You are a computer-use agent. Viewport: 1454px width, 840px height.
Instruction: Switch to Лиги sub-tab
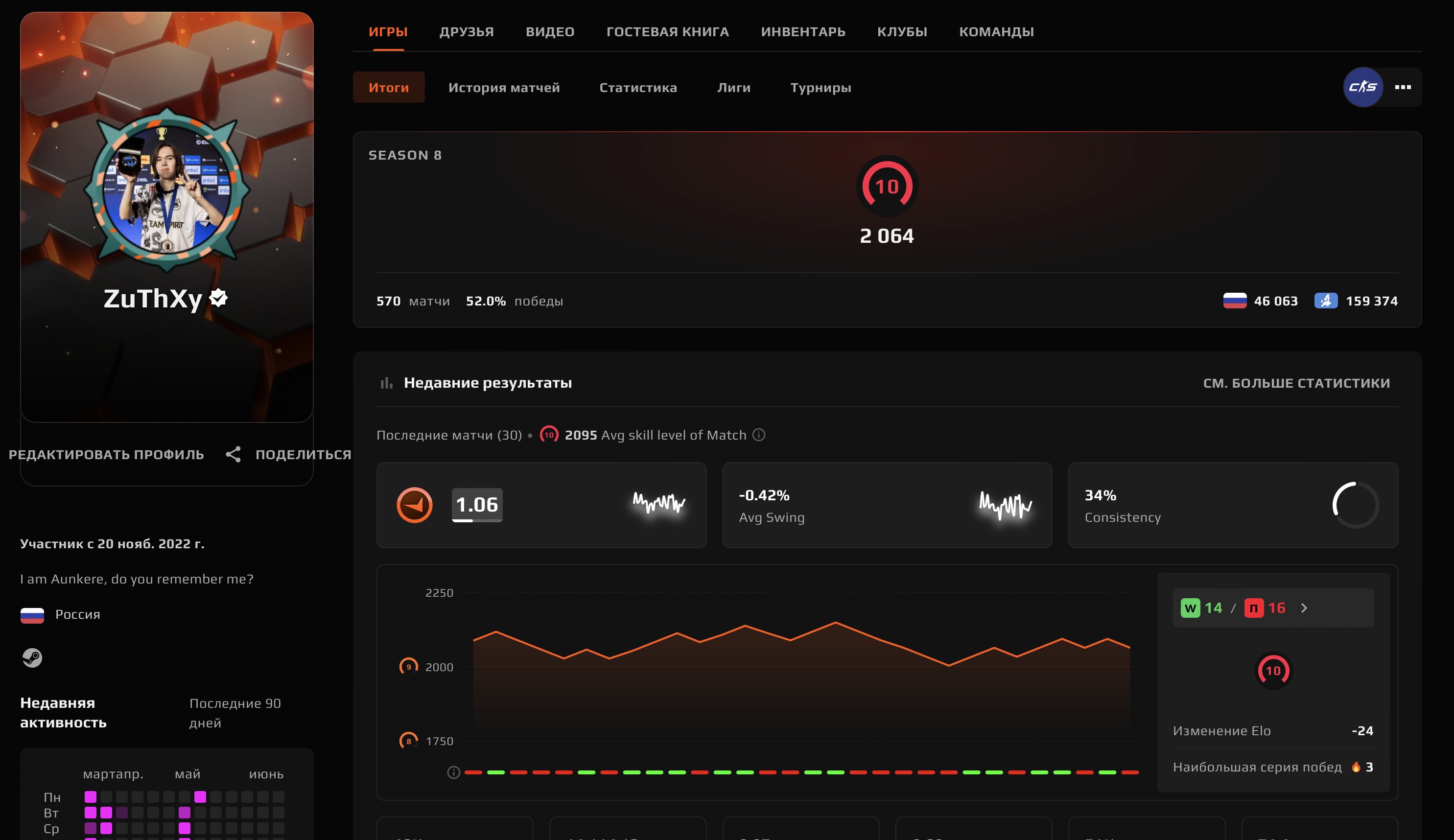733,87
